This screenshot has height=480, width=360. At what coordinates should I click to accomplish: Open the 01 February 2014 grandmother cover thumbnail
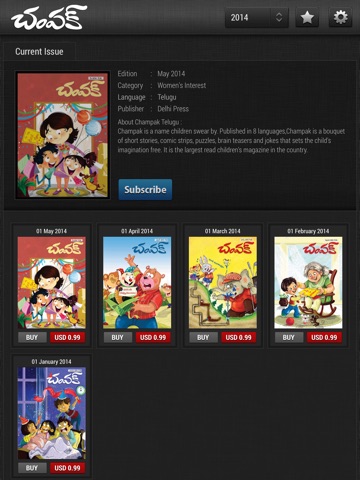tap(308, 283)
